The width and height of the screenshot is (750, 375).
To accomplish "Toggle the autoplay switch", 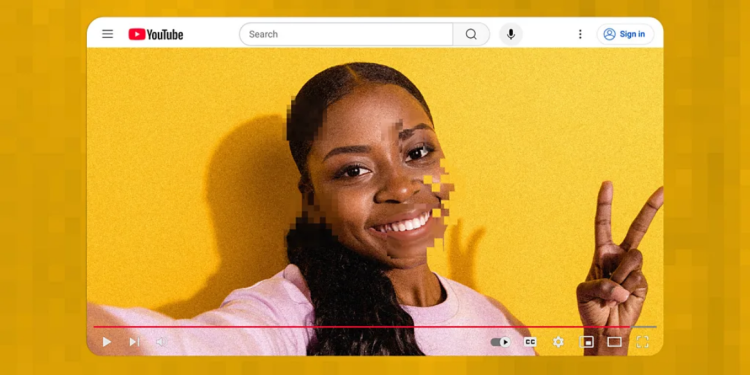I will tap(500, 342).
